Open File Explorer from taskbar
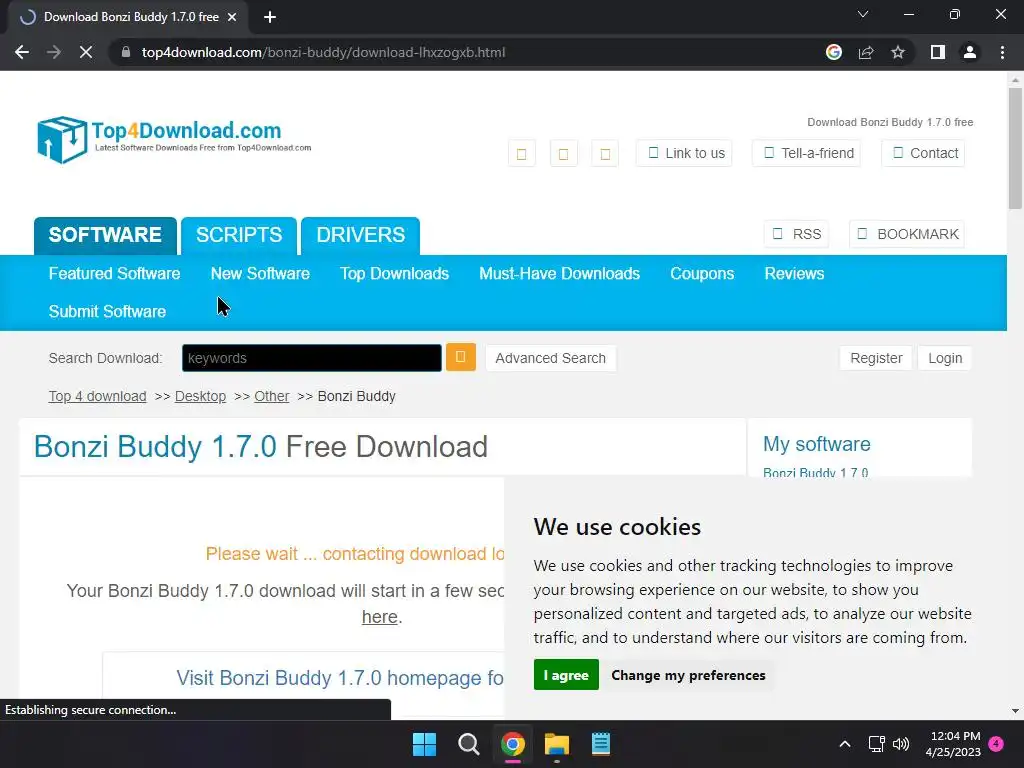 pos(557,744)
